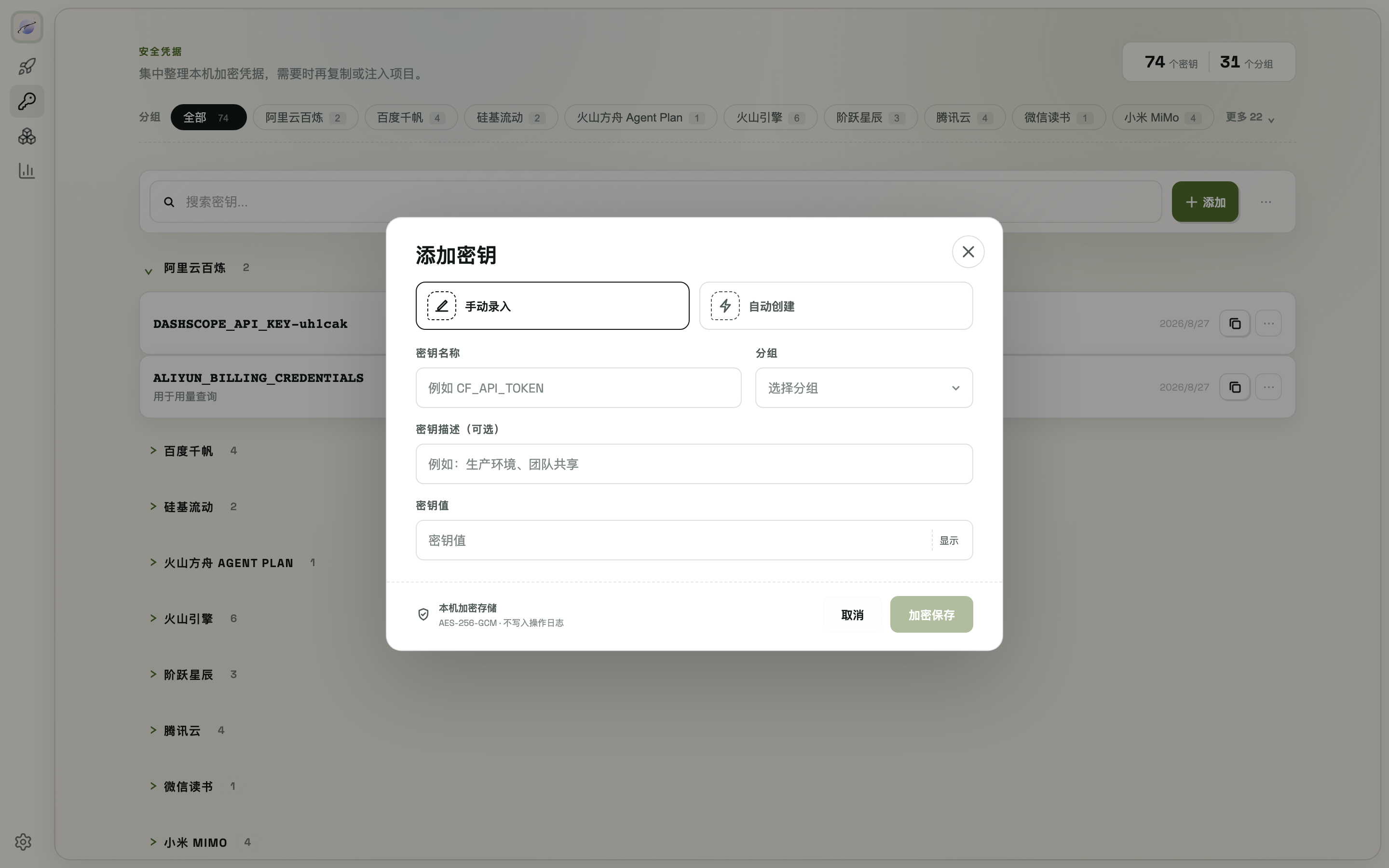This screenshot has height=868, width=1389.
Task: Click the 用于用量查询 description text
Action: pos(185,397)
